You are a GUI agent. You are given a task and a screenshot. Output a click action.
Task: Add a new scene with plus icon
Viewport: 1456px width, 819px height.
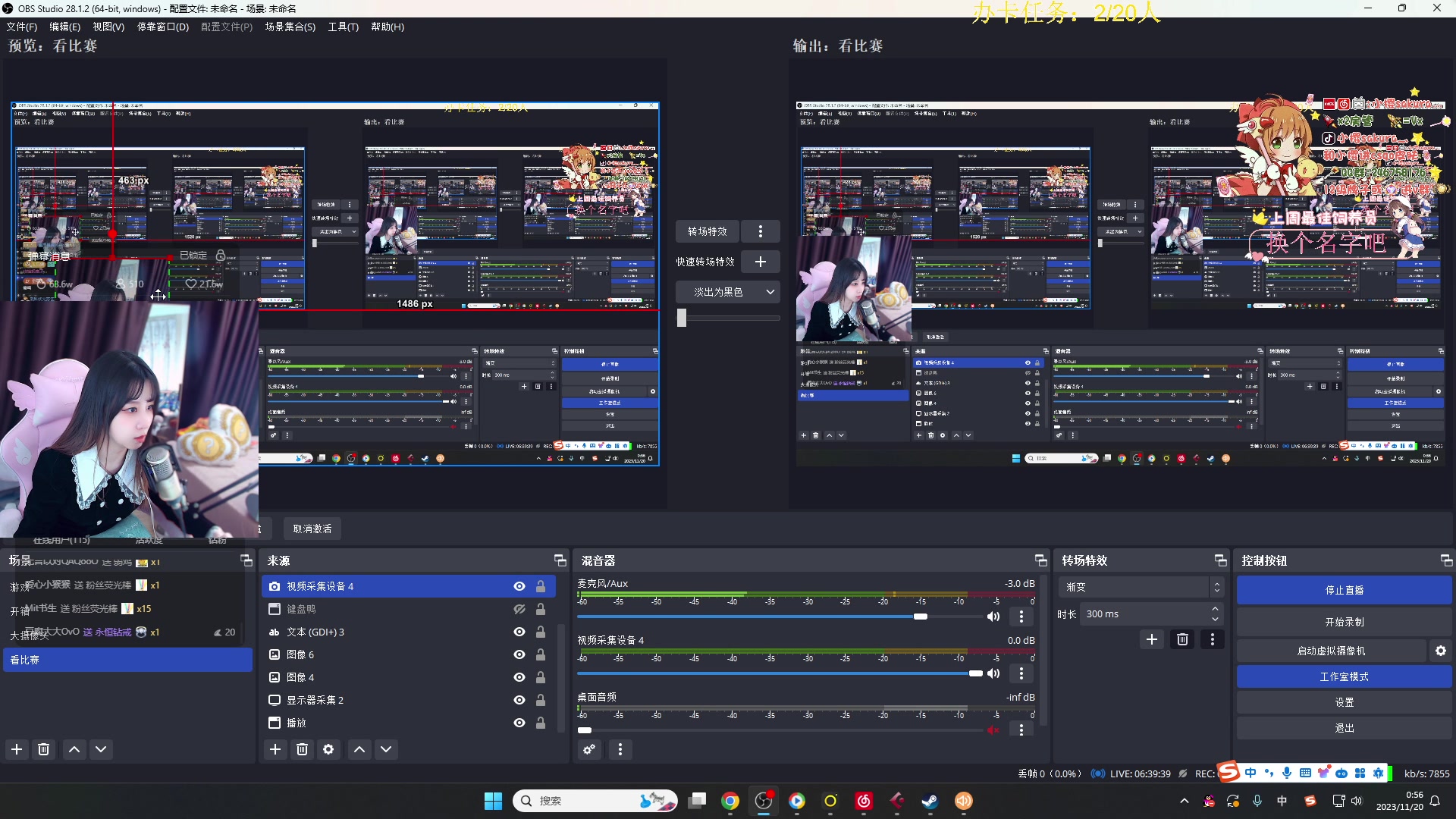17,749
